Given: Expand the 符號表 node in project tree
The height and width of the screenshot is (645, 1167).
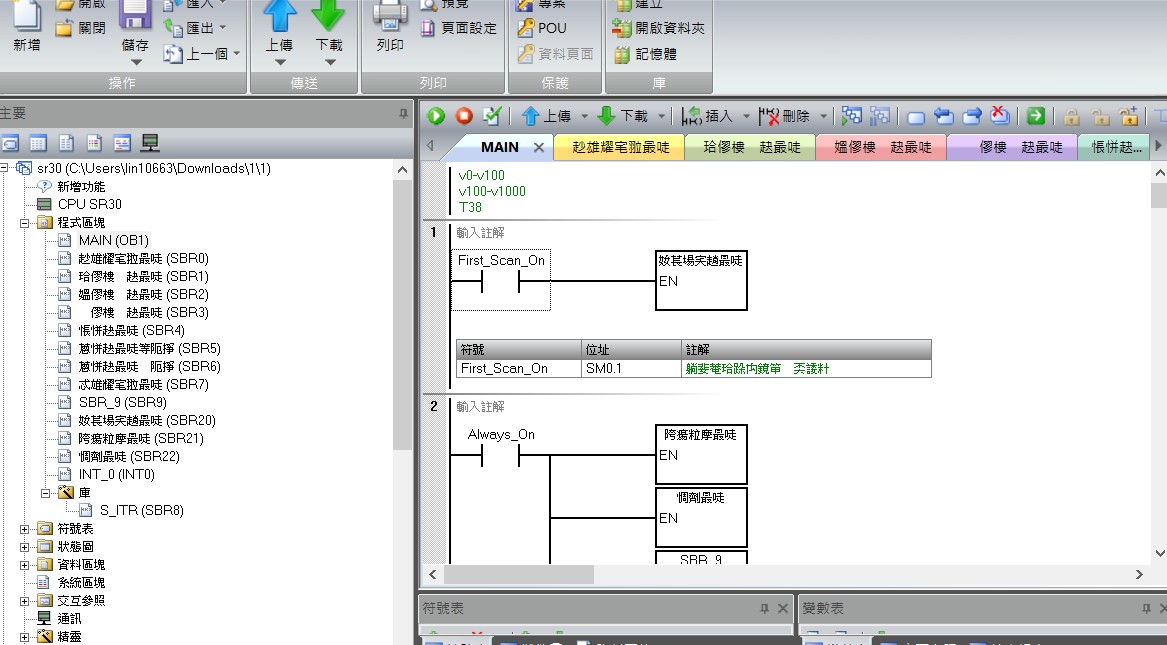Looking at the screenshot, I should pos(25,528).
